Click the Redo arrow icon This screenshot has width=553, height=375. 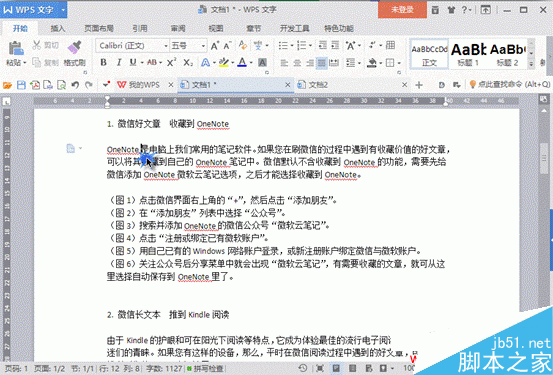click(89, 85)
